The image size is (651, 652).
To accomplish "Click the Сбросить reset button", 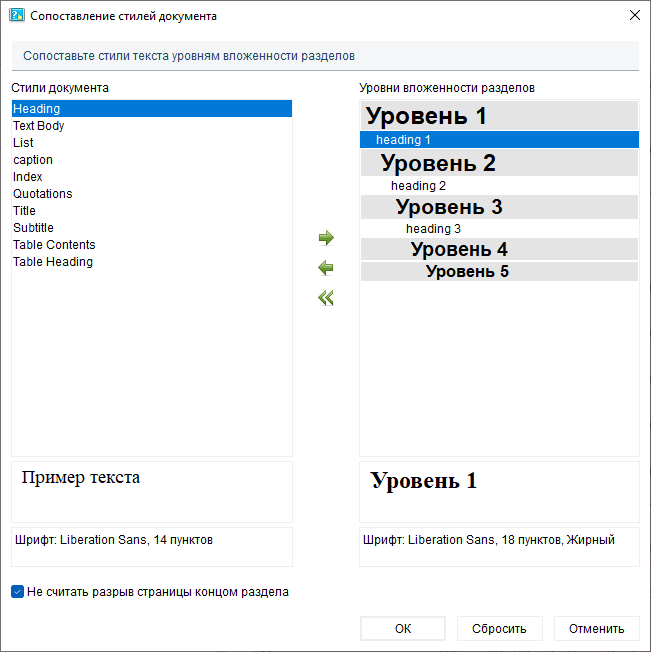I will point(499,628).
